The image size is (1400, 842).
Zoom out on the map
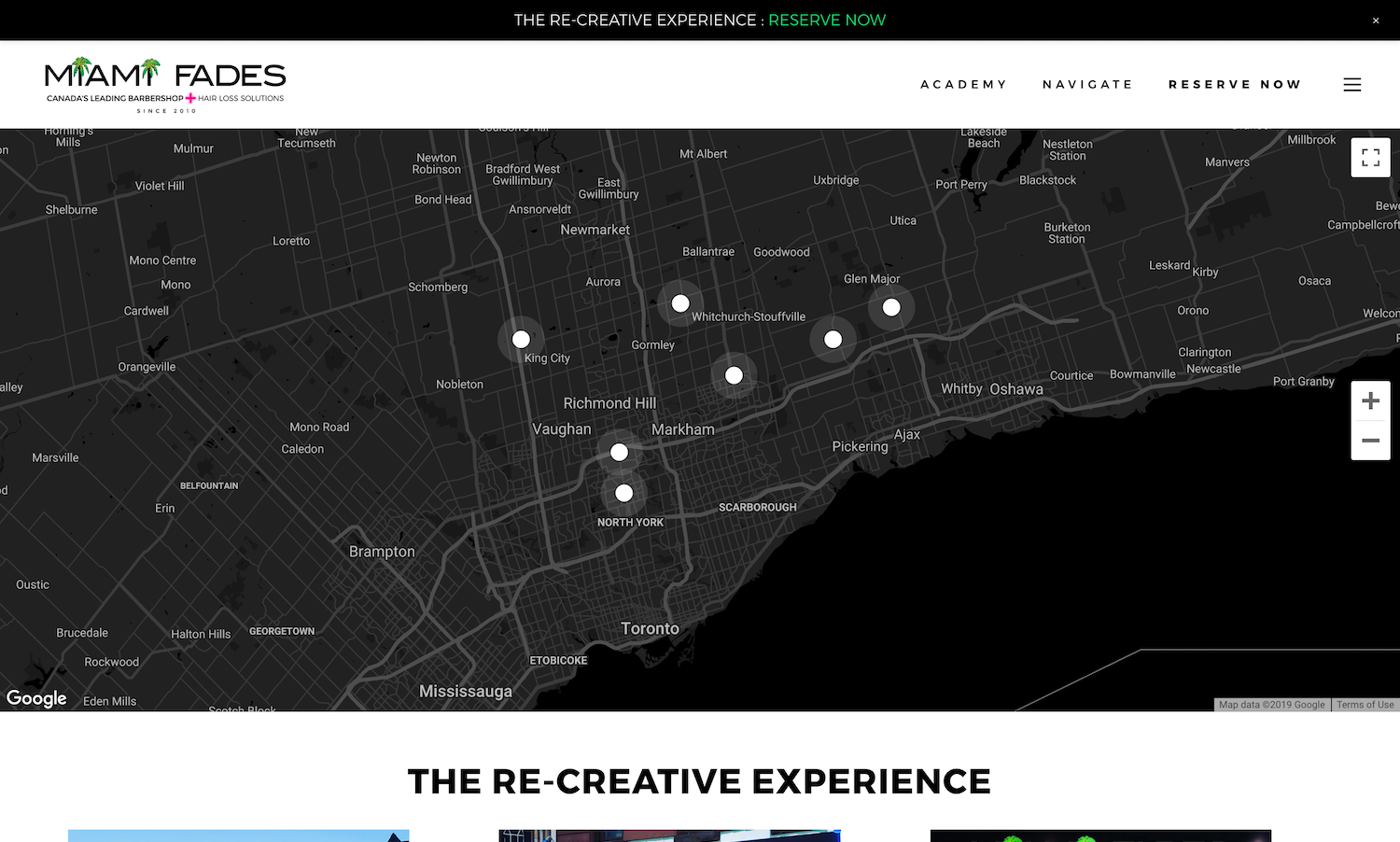coord(1370,441)
